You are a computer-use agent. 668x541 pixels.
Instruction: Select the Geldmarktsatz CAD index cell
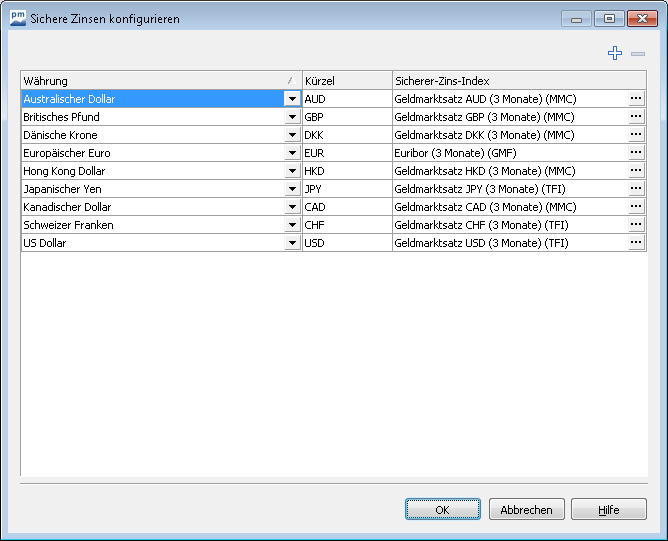tap(508, 207)
